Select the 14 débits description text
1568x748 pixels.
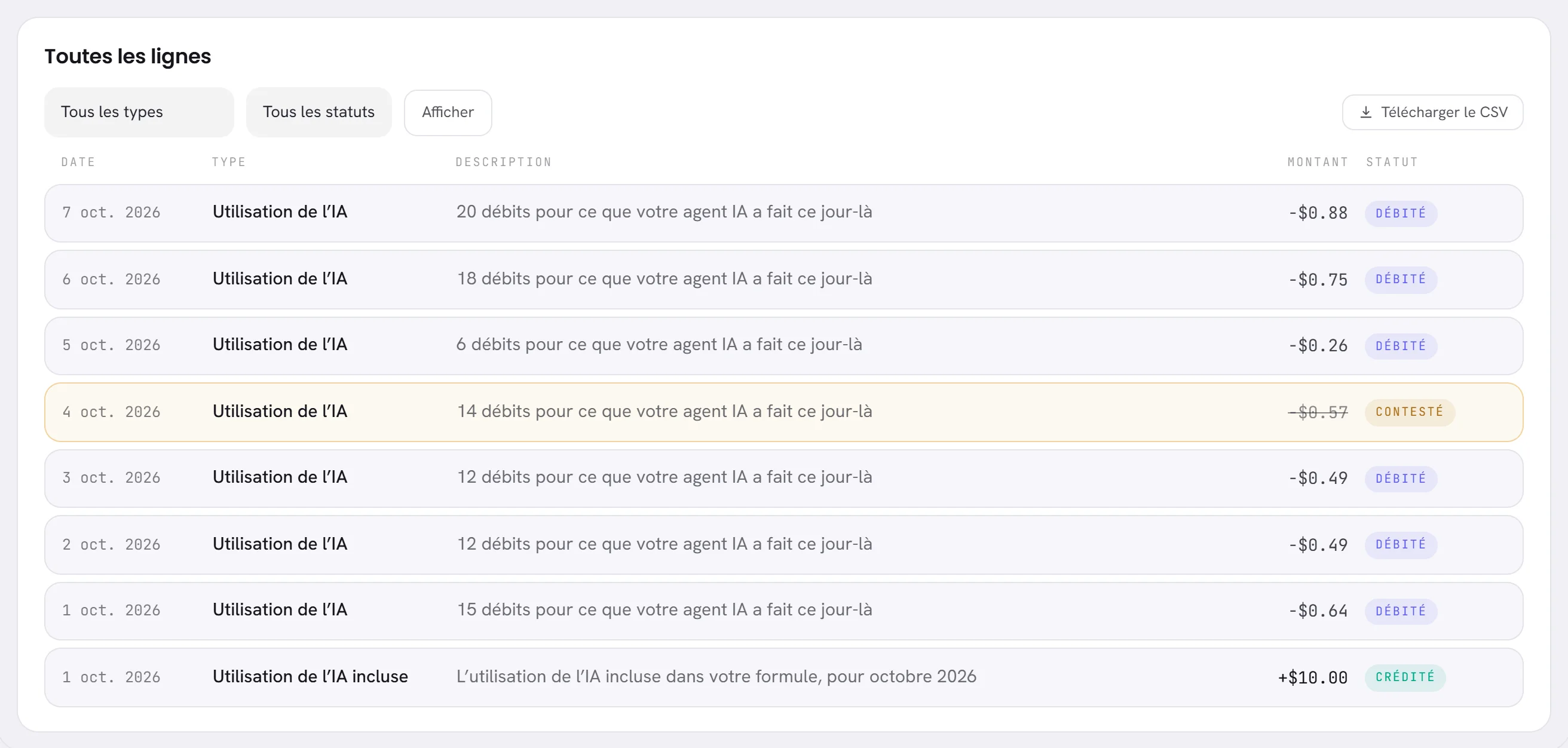click(664, 412)
